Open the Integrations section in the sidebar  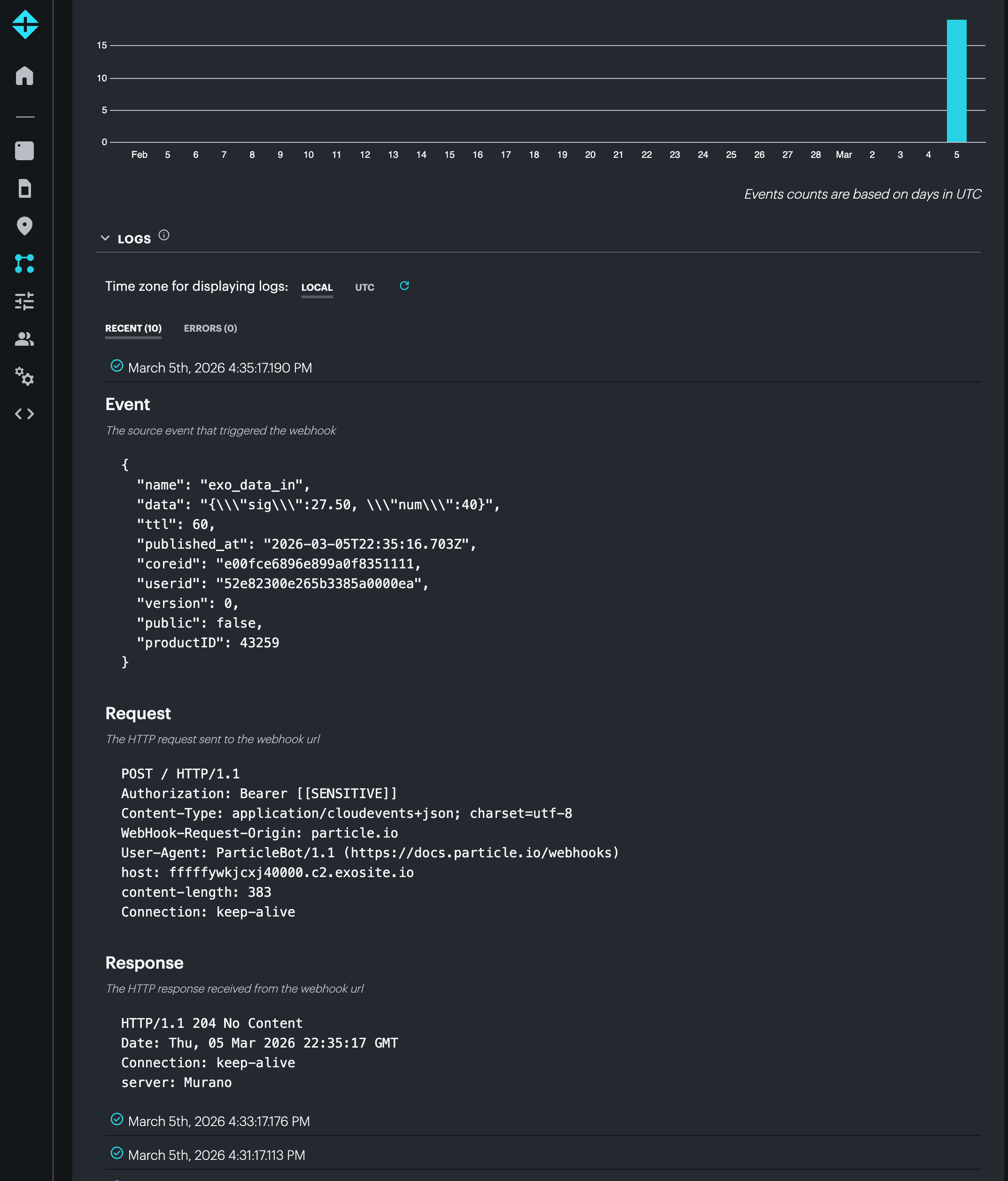[x=24, y=264]
